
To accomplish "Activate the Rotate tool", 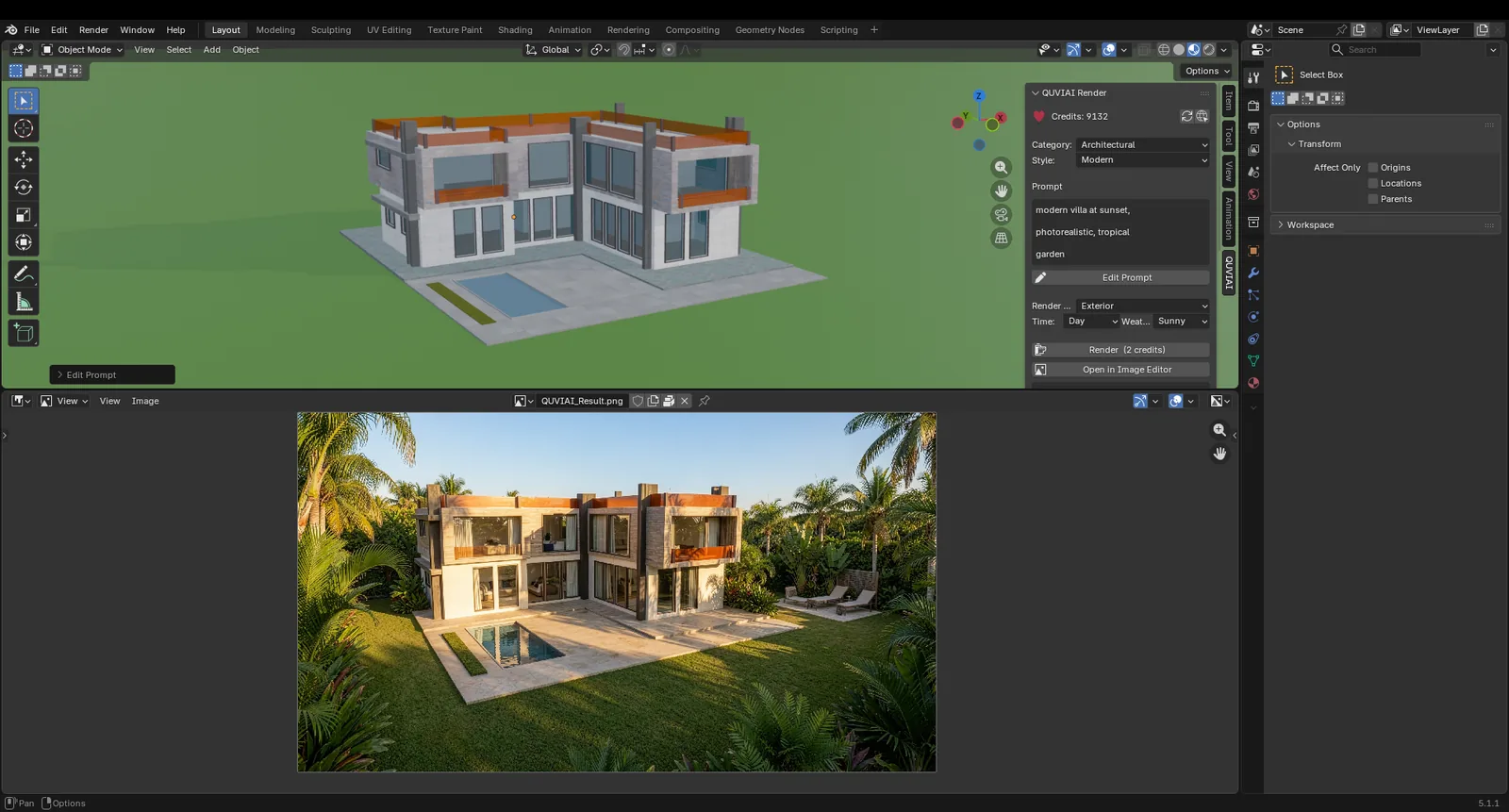I will [x=24, y=188].
